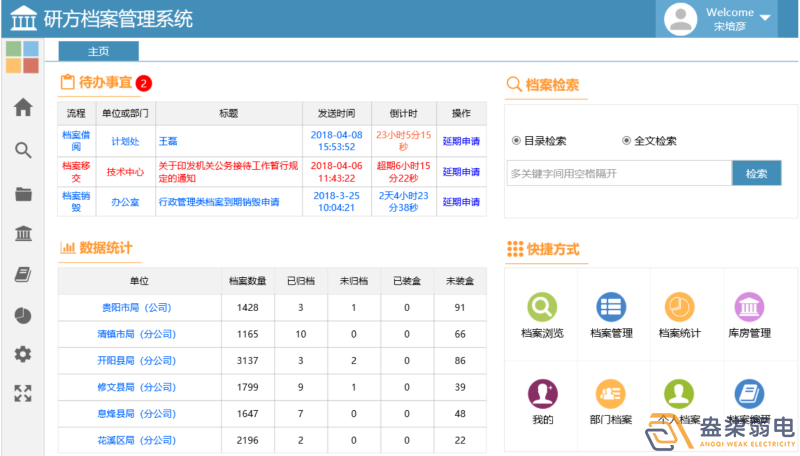Click the 检索 search button
The width and height of the screenshot is (800, 456).
(756, 173)
